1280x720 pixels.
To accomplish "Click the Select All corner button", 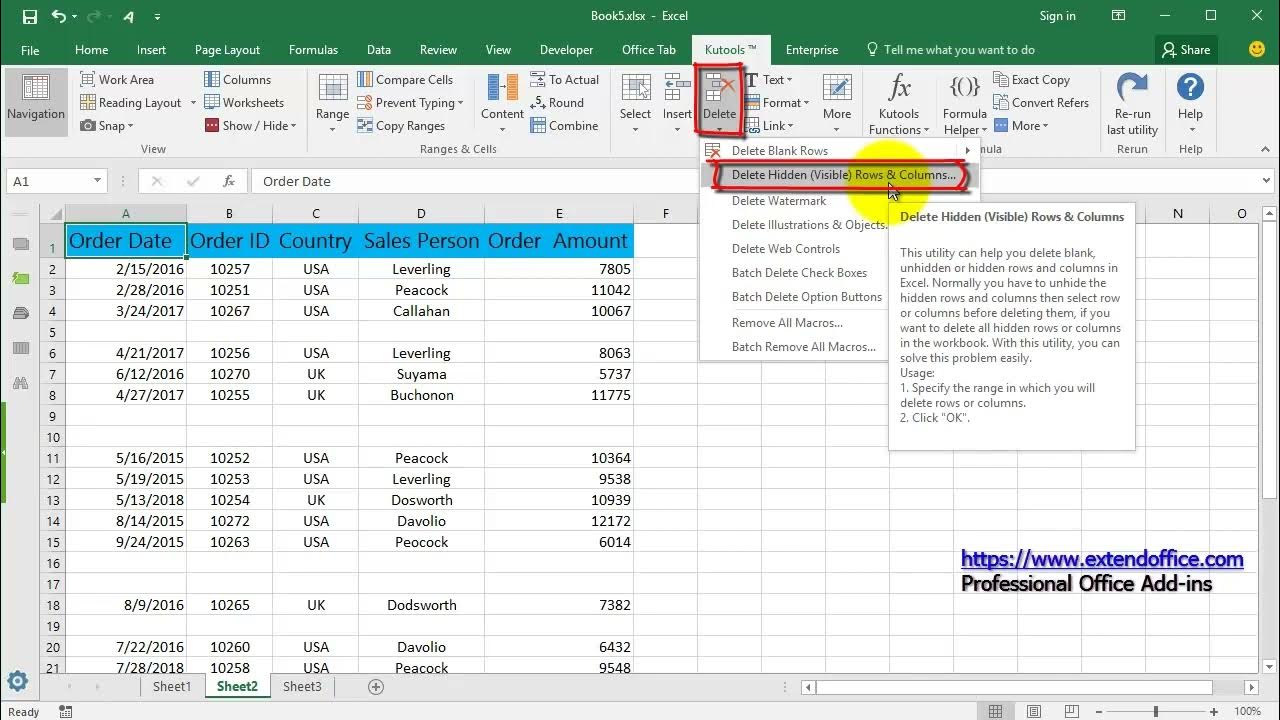I will tap(53, 214).
